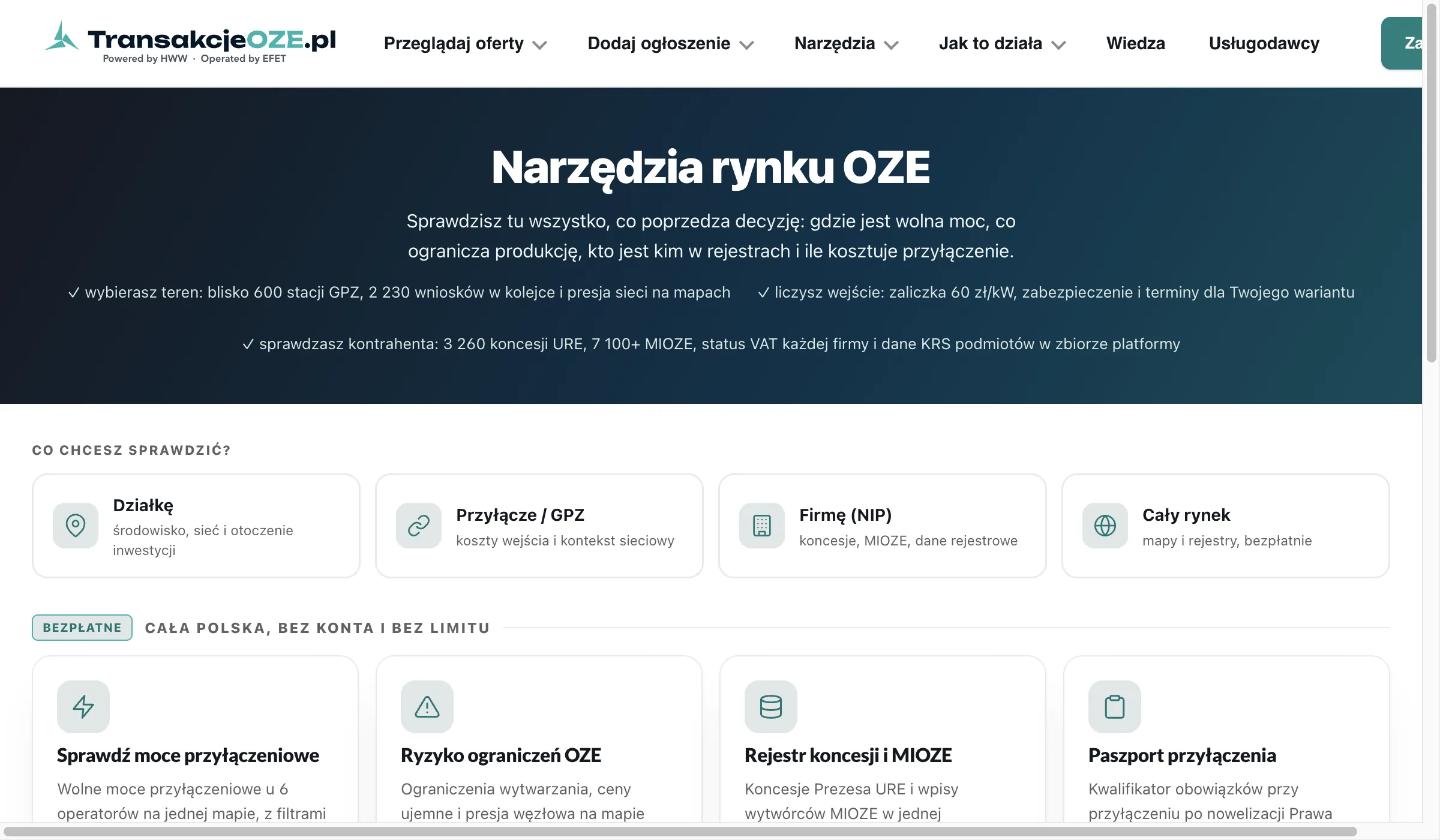
Task: Click the line starting 'liczysz wejście'
Action: tap(1056, 292)
